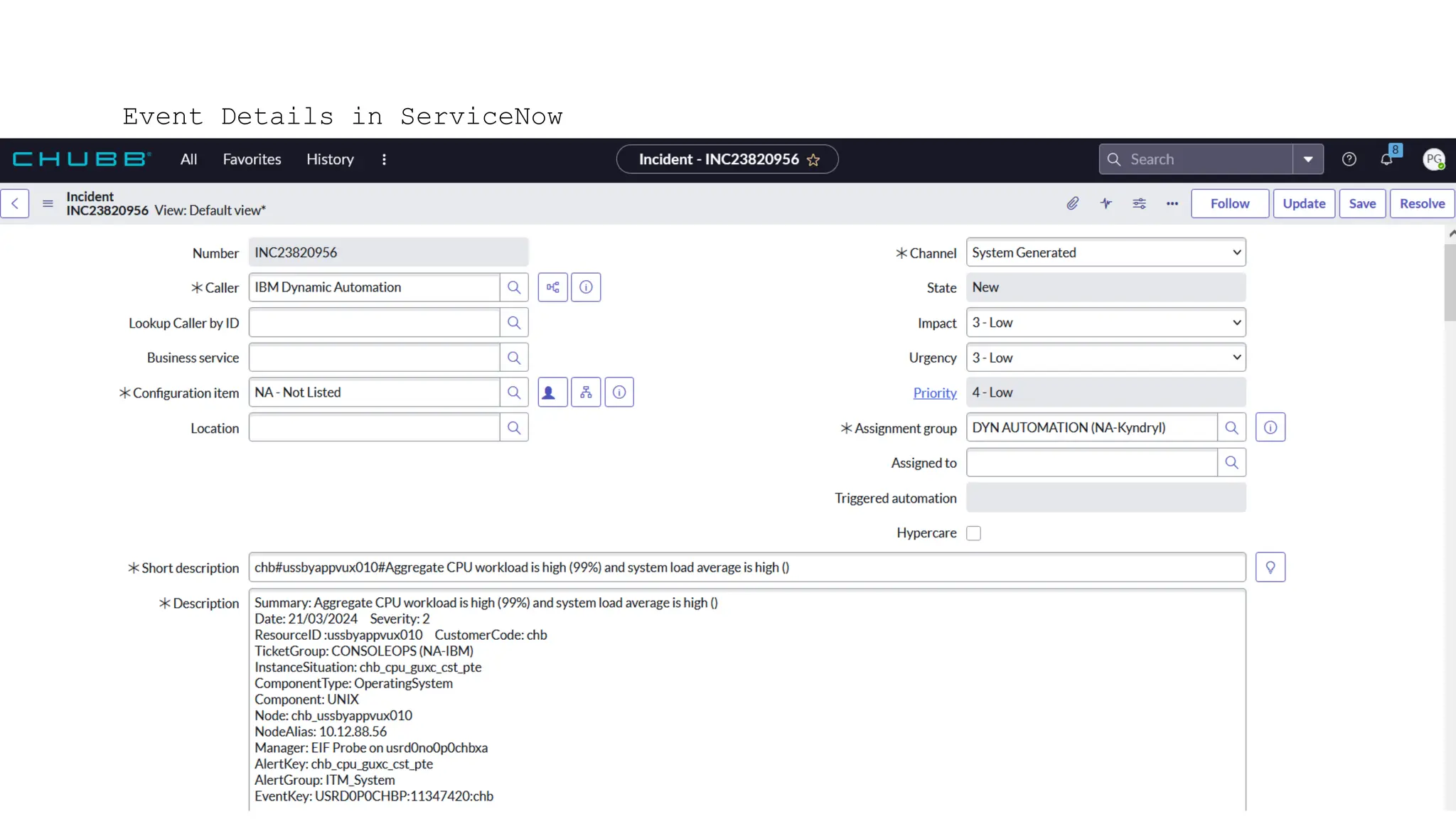Click the Update button
Screen dimensions: 1456x819
click(x=1304, y=203)
